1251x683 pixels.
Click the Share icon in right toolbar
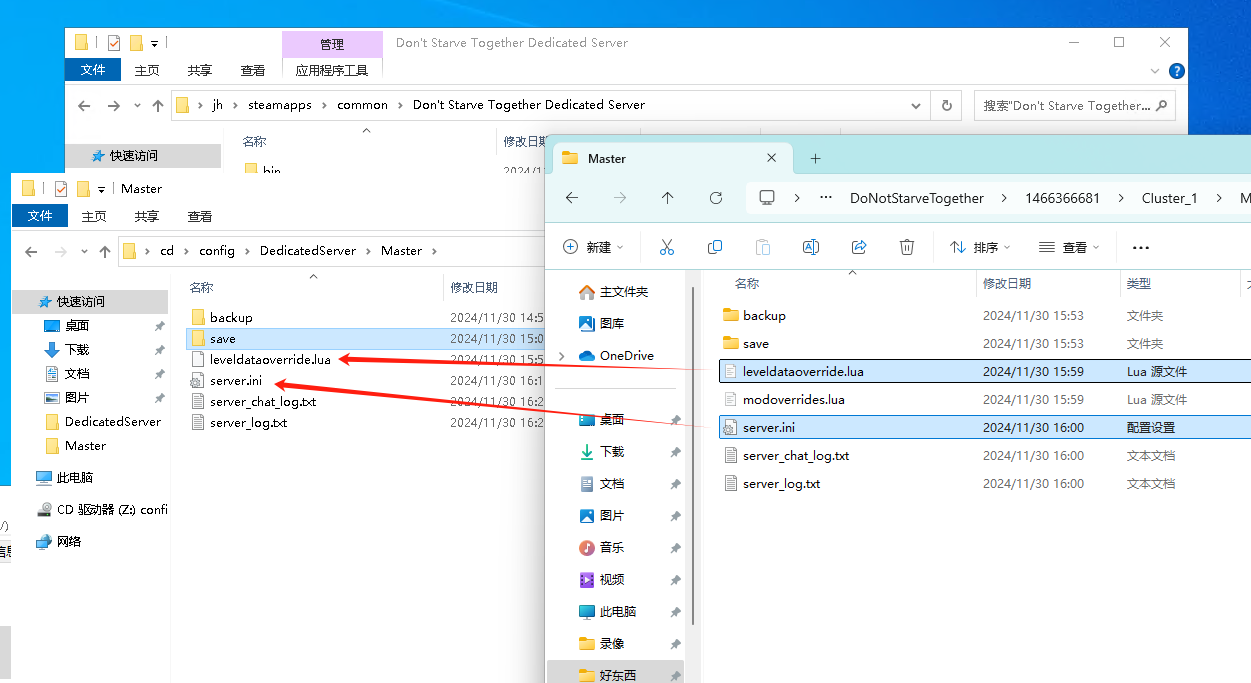tap(859, 247)
